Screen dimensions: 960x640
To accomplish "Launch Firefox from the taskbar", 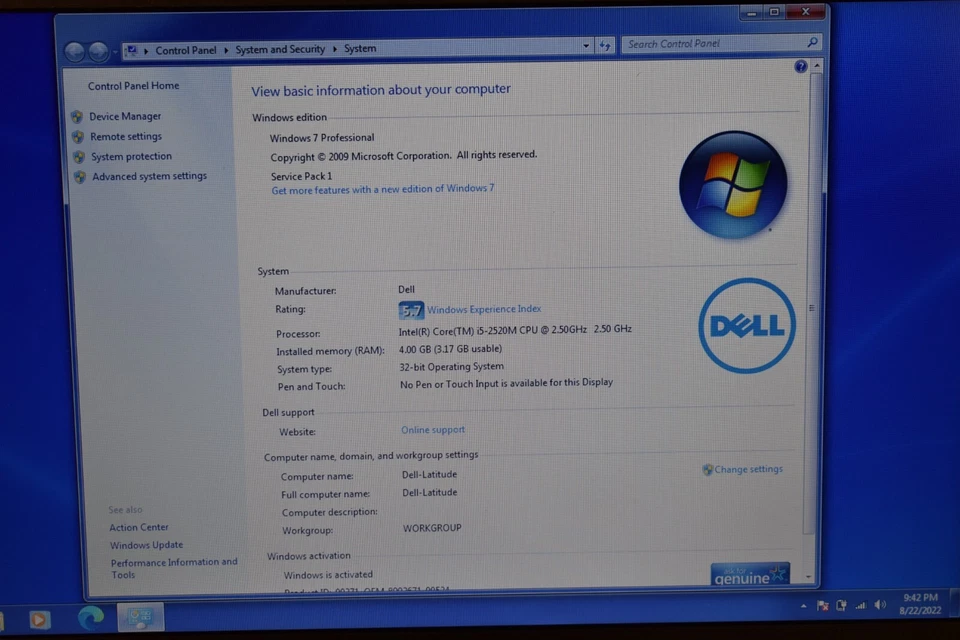I will 40,619.
